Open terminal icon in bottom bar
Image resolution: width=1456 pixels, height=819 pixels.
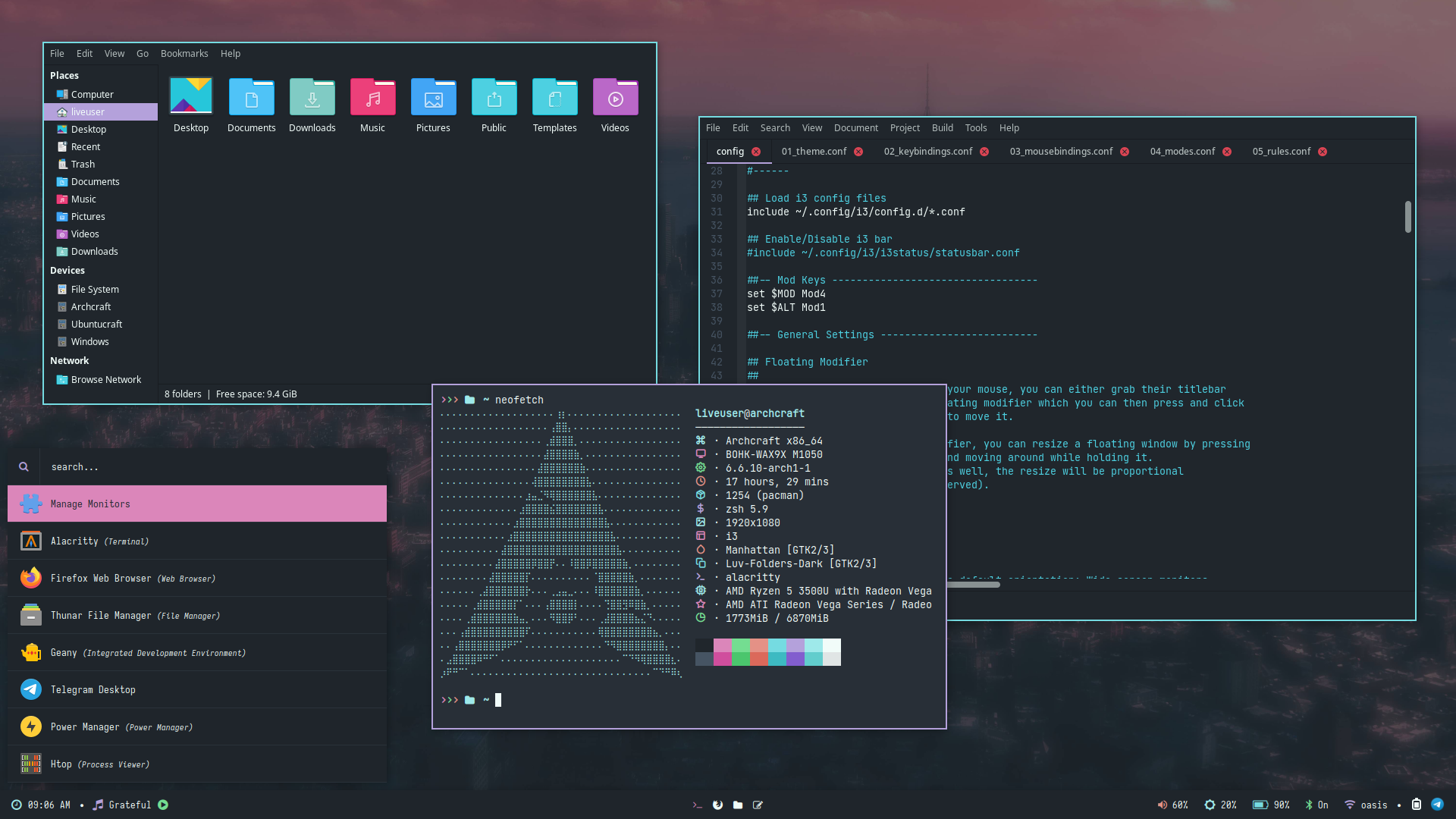point(698,805)
